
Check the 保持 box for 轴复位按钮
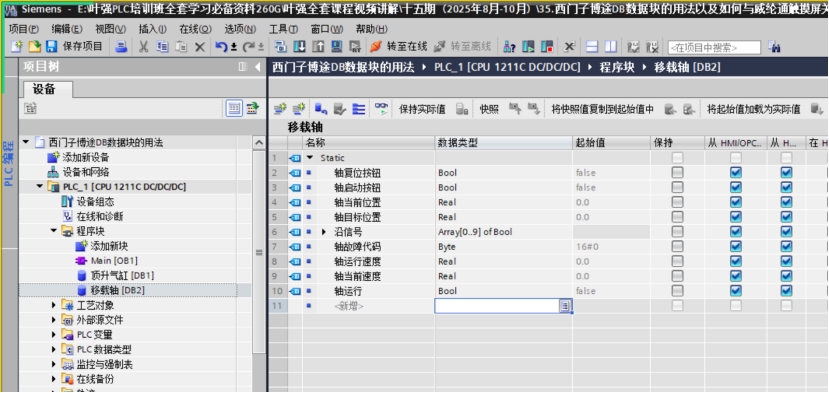[x=677, y=172]
